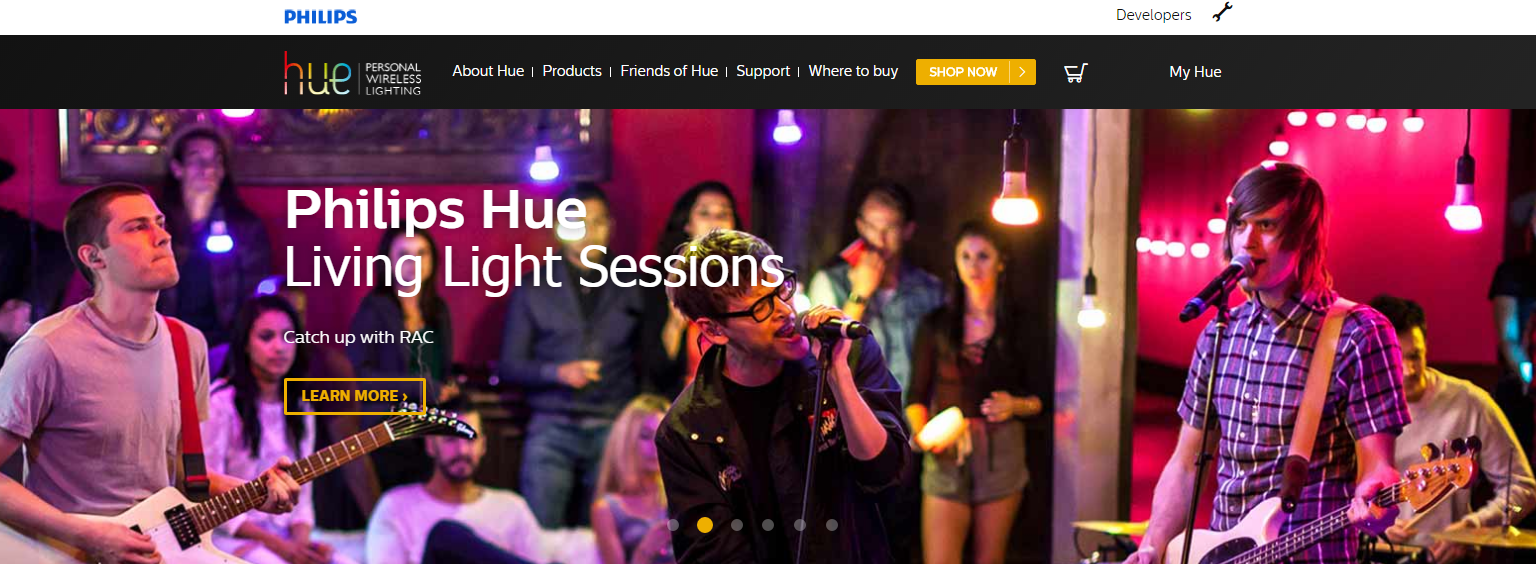Open the Products menu
This screenshot has width=1536, height=564.
pos(572,71)
